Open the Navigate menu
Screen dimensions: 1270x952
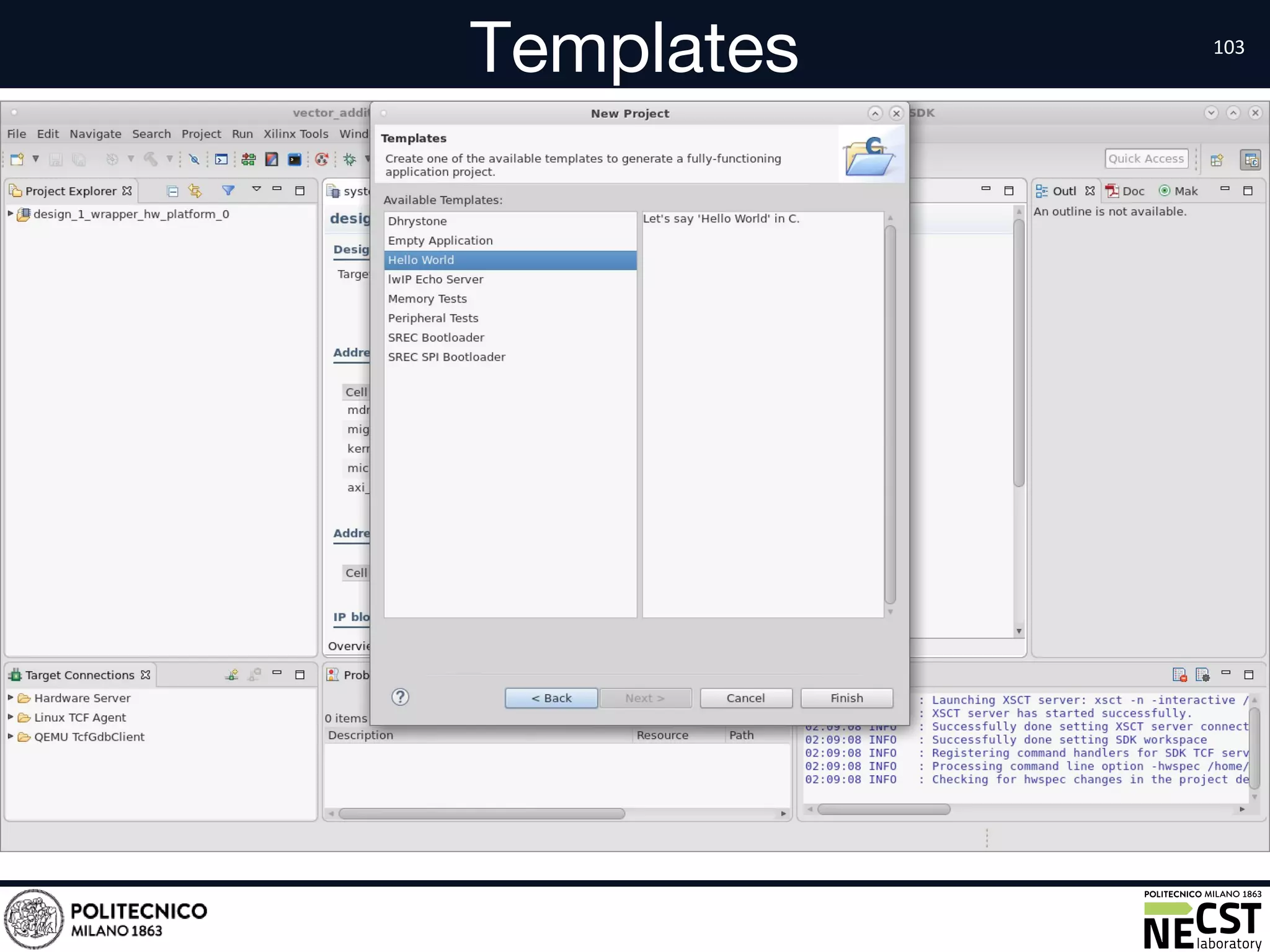(x=95, y=134)
